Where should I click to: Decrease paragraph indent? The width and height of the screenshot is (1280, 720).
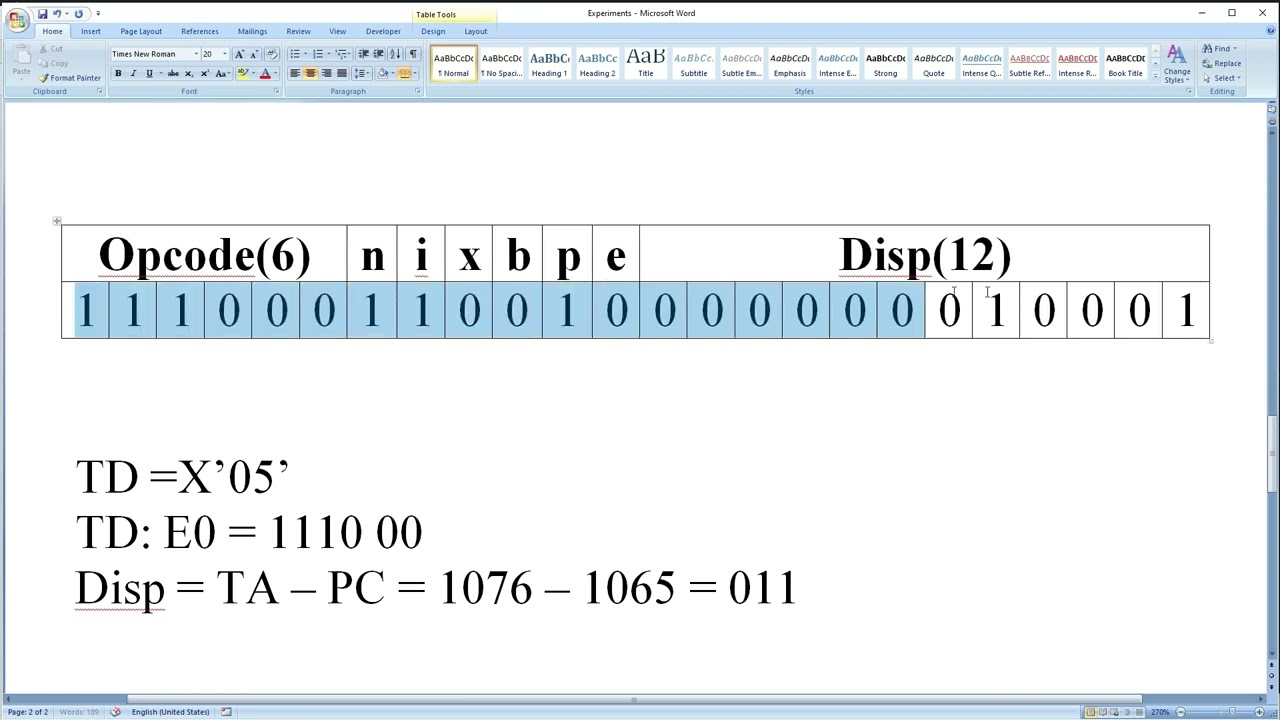click(x=363, y=54)
